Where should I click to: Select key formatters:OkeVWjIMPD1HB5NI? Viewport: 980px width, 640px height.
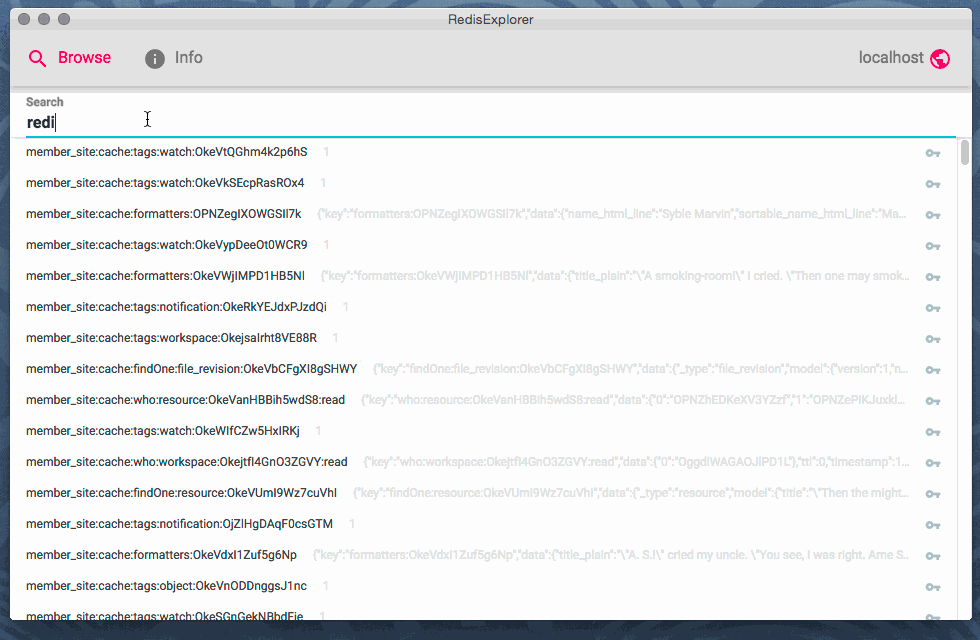[165, 276]
